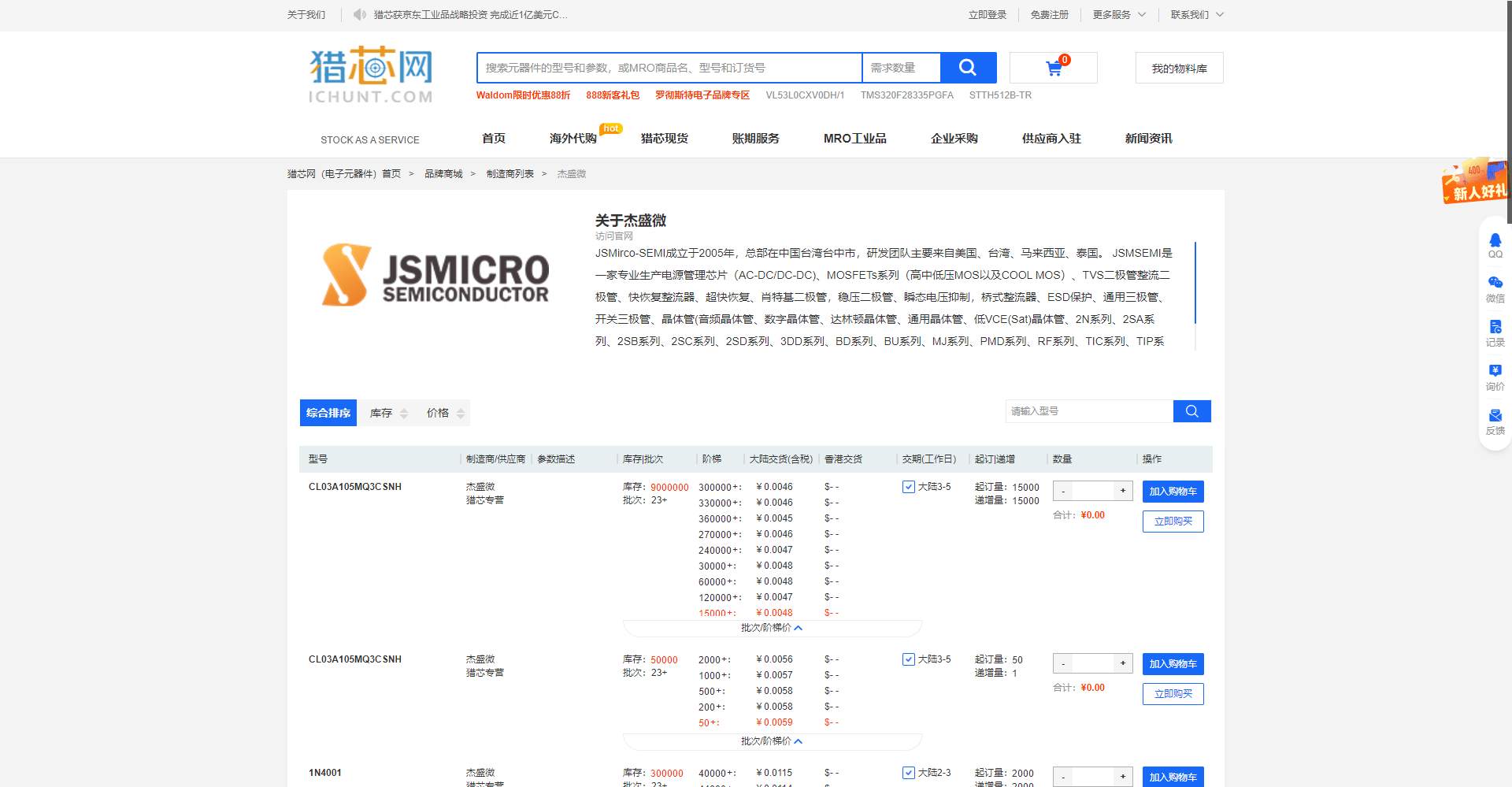Click the model search magnifier button
Viewport: 1512px width, 787px height.
point(1191,411)
